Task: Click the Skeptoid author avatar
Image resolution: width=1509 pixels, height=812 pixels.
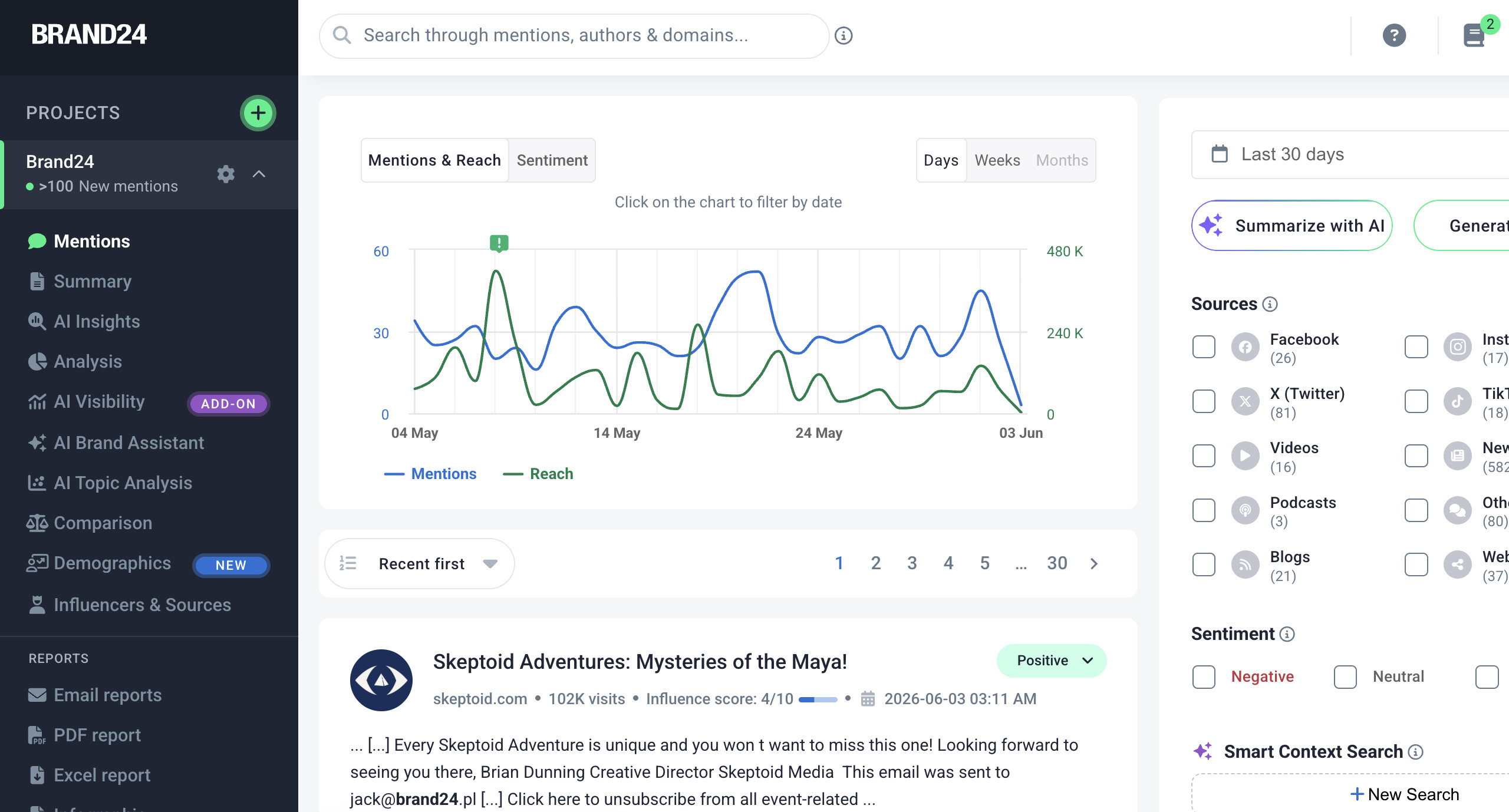Action: point(381,680)
